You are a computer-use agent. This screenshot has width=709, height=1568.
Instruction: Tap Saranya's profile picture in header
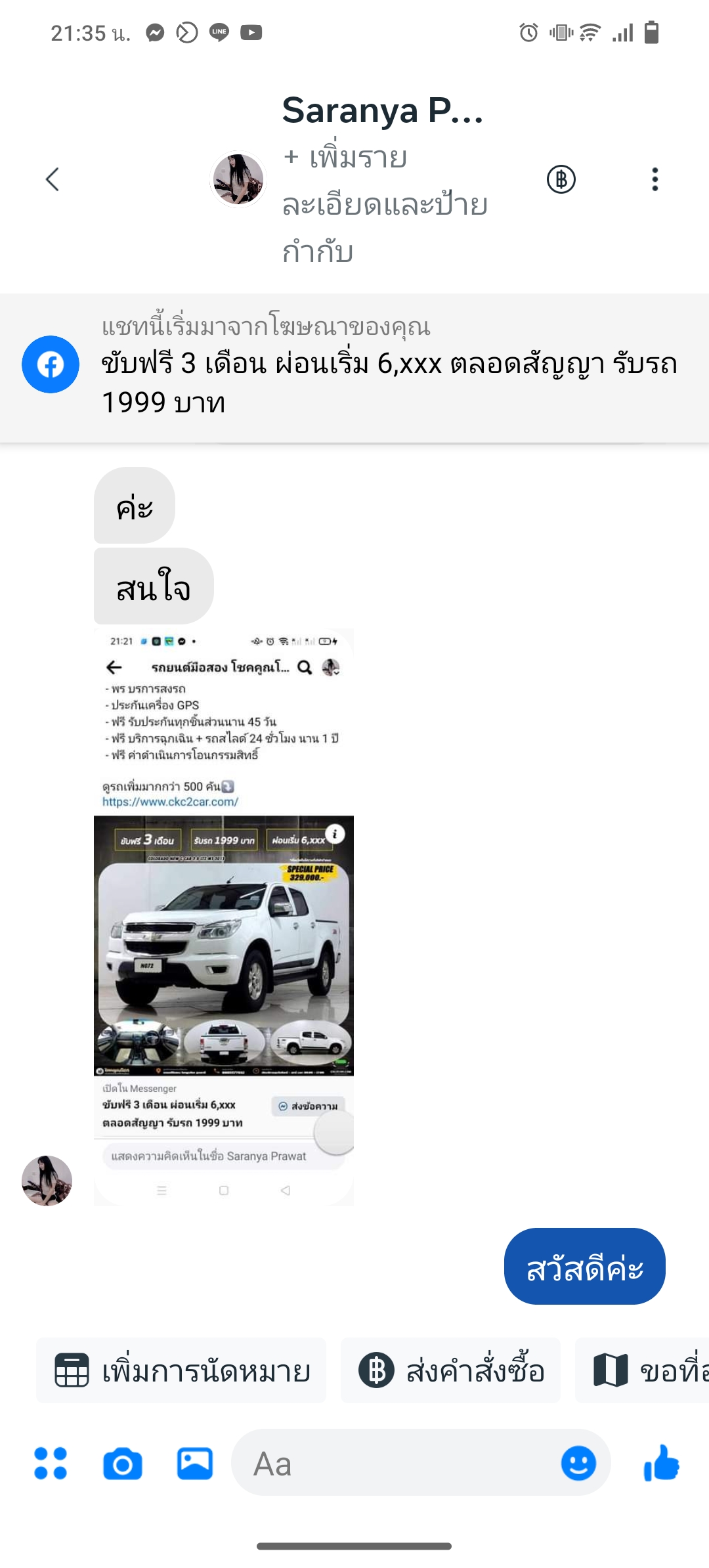click(238, 179)
